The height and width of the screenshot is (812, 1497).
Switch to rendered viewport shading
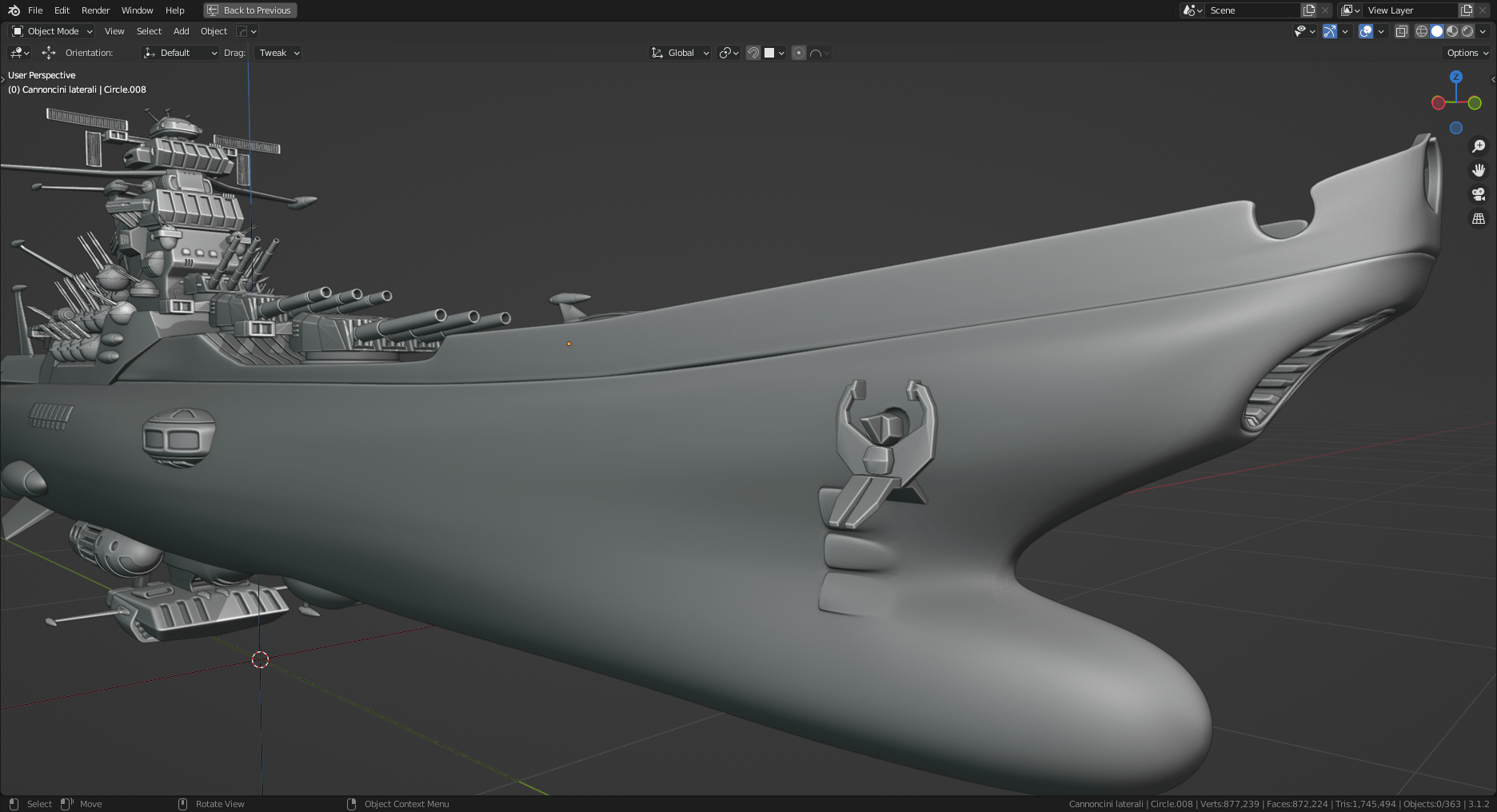pyautogui.click(x=1467, y=31)
